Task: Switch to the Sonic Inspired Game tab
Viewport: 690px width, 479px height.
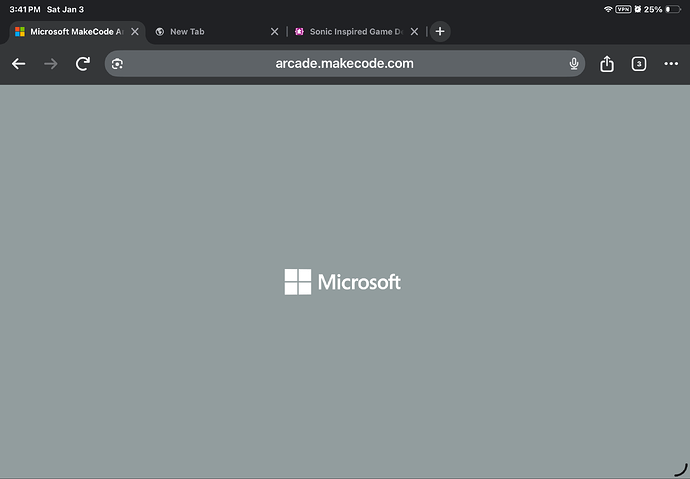Action: [356, 32]
